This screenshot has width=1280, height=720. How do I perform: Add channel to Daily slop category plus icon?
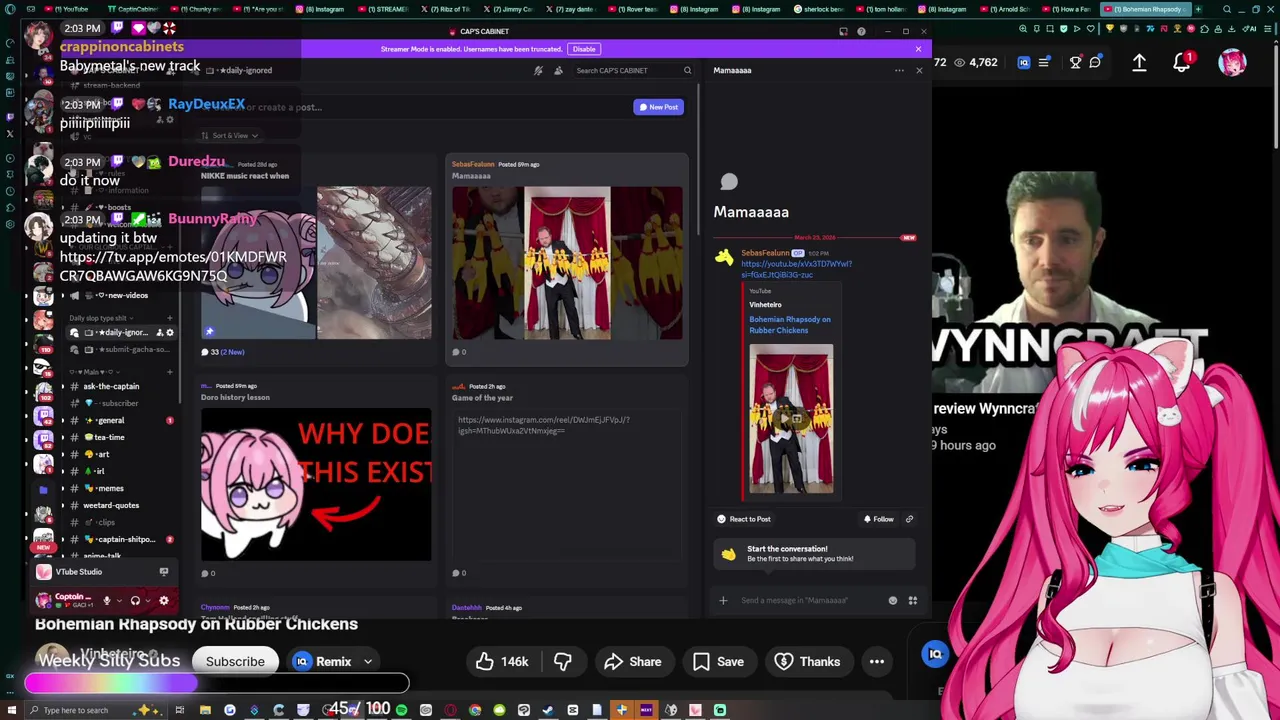pyautogui.click(x=169, y=318)
